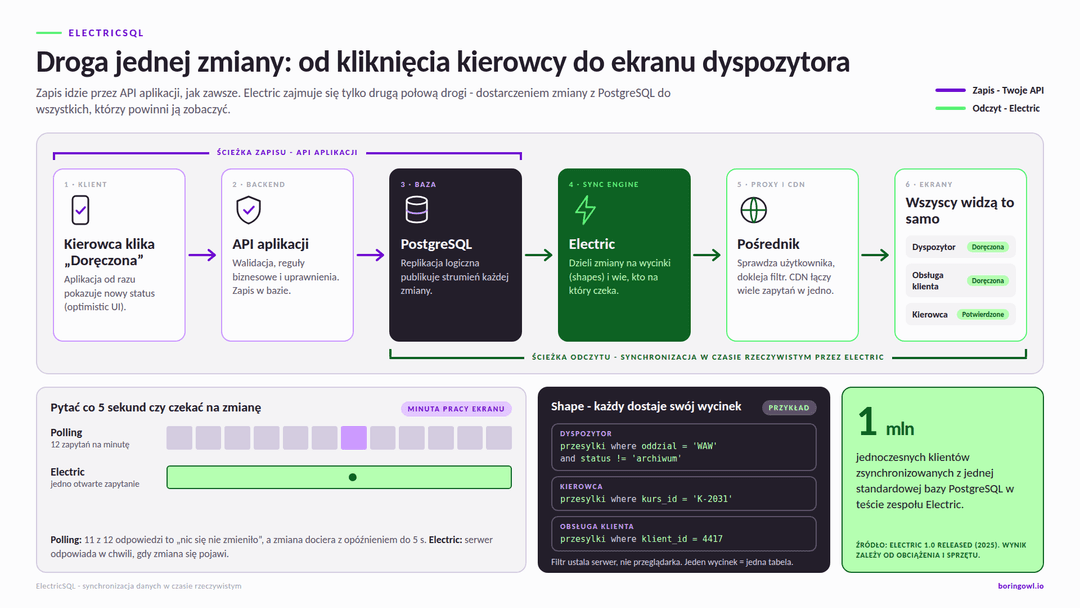Image resolution: width=1080 pixels, height=608 pixels.
Task: Click '2 · BACKEND' step label
Action: click(258, 185)
